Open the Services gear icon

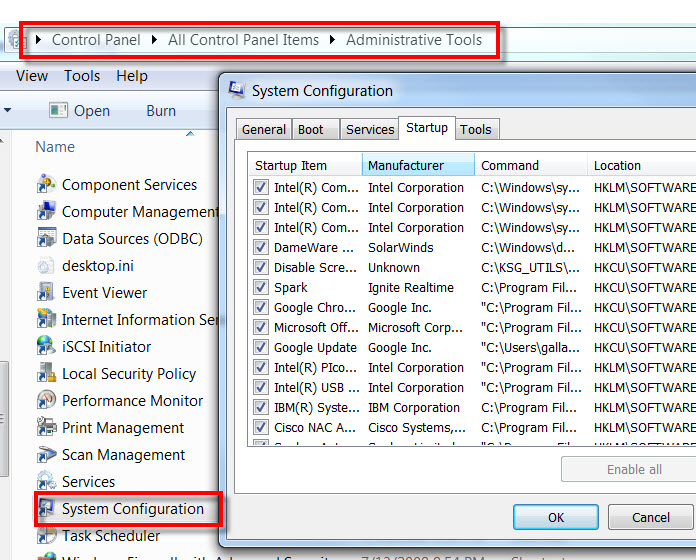(x=46, y=481)
